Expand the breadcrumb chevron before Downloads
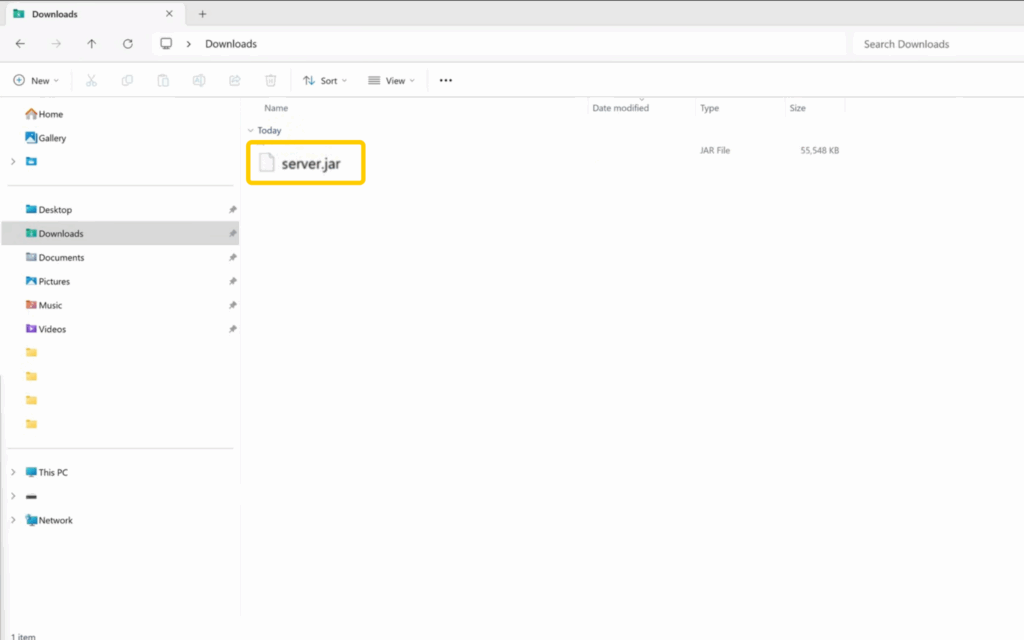 [x=189, y=44]
